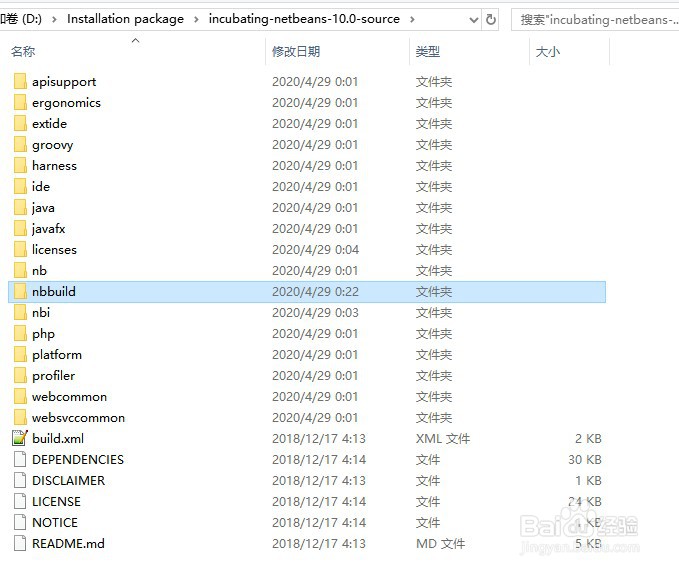Sort by the 类型 column header
The height and width of the screenshot is (571, 679).
[428, 52]
